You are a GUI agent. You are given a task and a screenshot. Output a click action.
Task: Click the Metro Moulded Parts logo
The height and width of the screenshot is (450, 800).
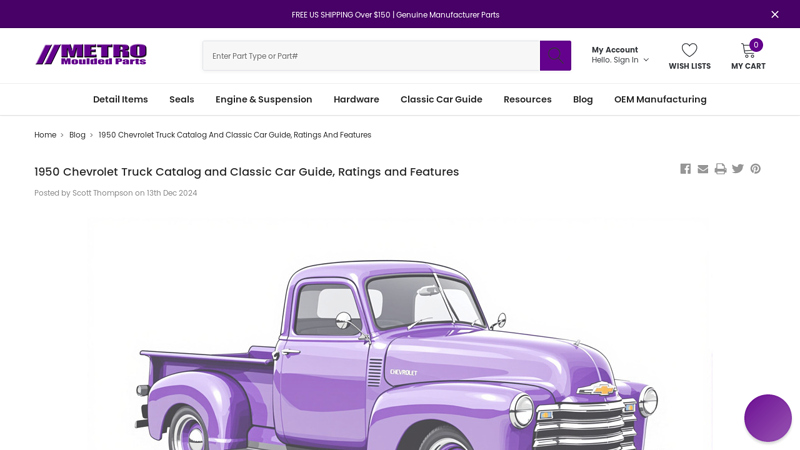[x=91, y=55]
